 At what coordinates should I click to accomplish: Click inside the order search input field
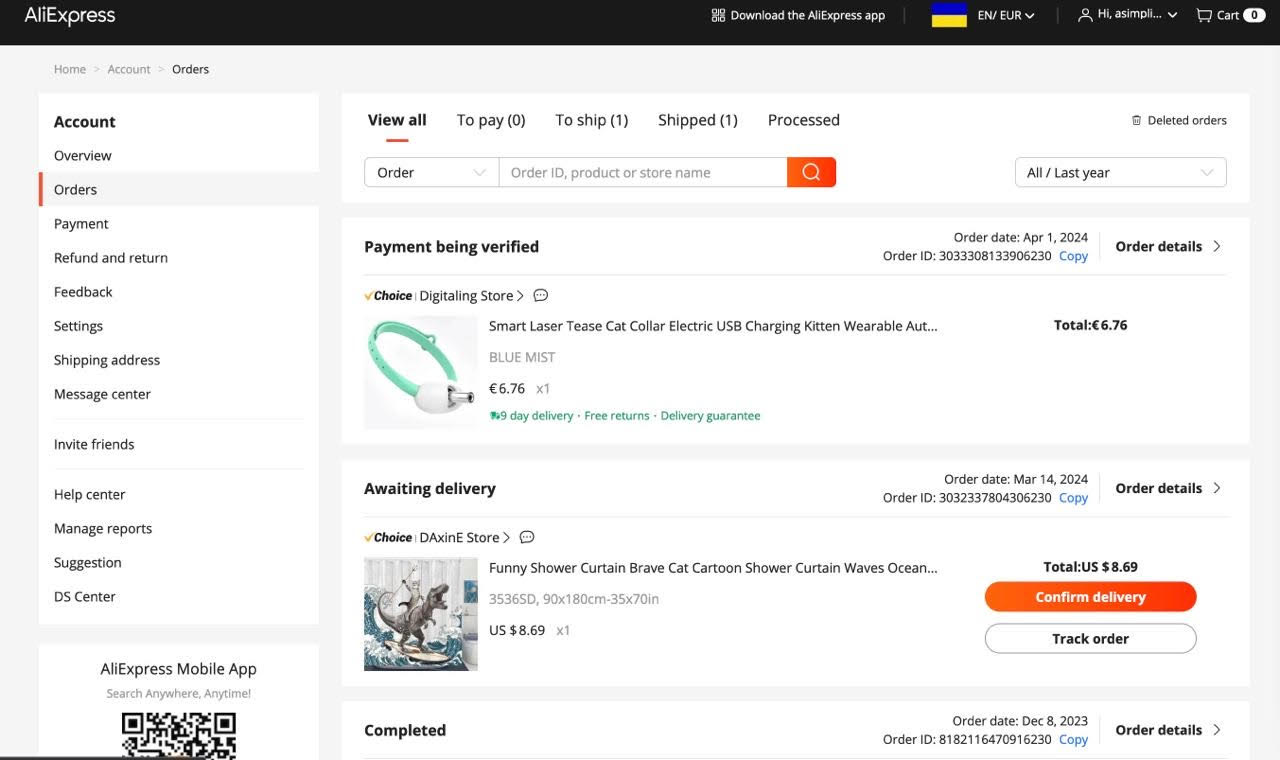pyautogui.click(x=643, y=172)
